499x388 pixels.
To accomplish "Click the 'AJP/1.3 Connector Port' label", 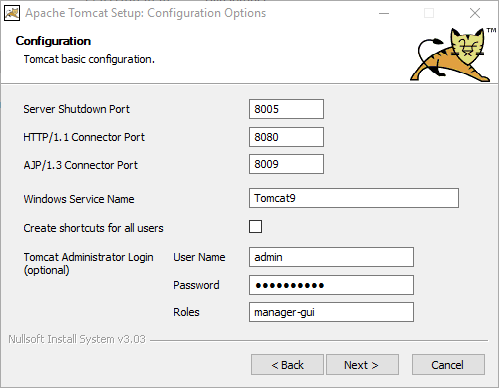I will coord(80,165).
